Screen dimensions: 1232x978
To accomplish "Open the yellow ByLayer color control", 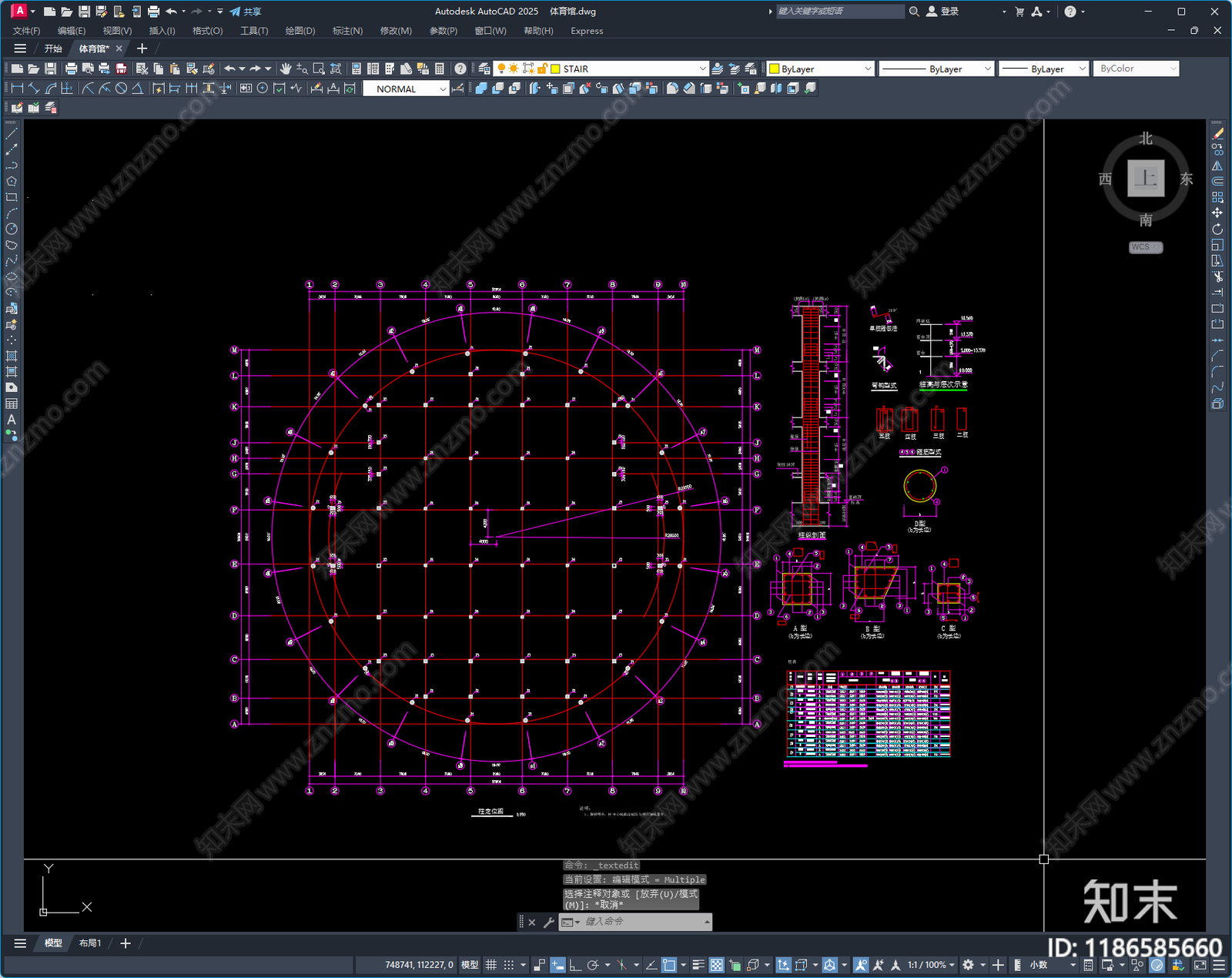I will (821, 69).
